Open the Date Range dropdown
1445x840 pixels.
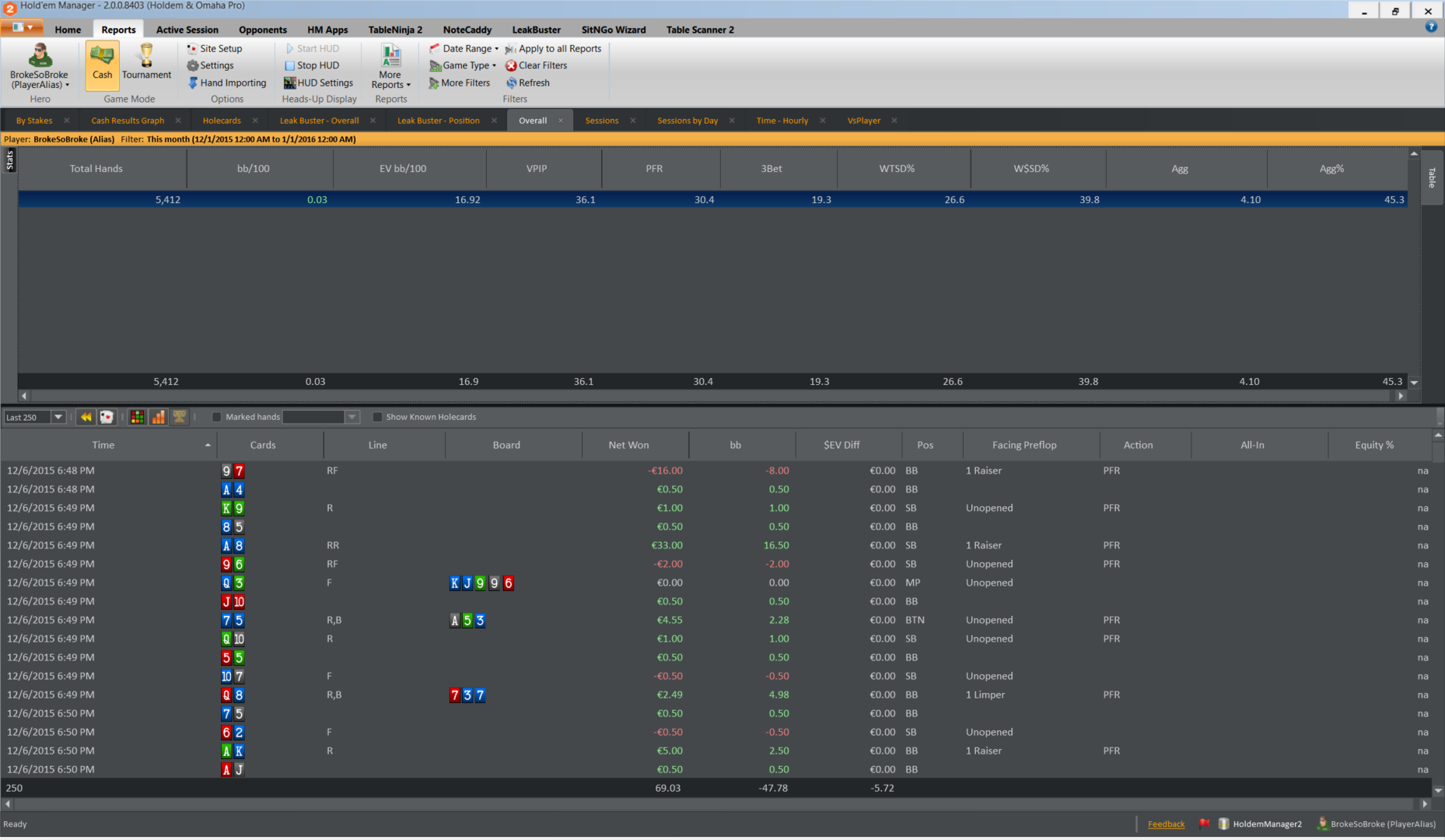464,48
